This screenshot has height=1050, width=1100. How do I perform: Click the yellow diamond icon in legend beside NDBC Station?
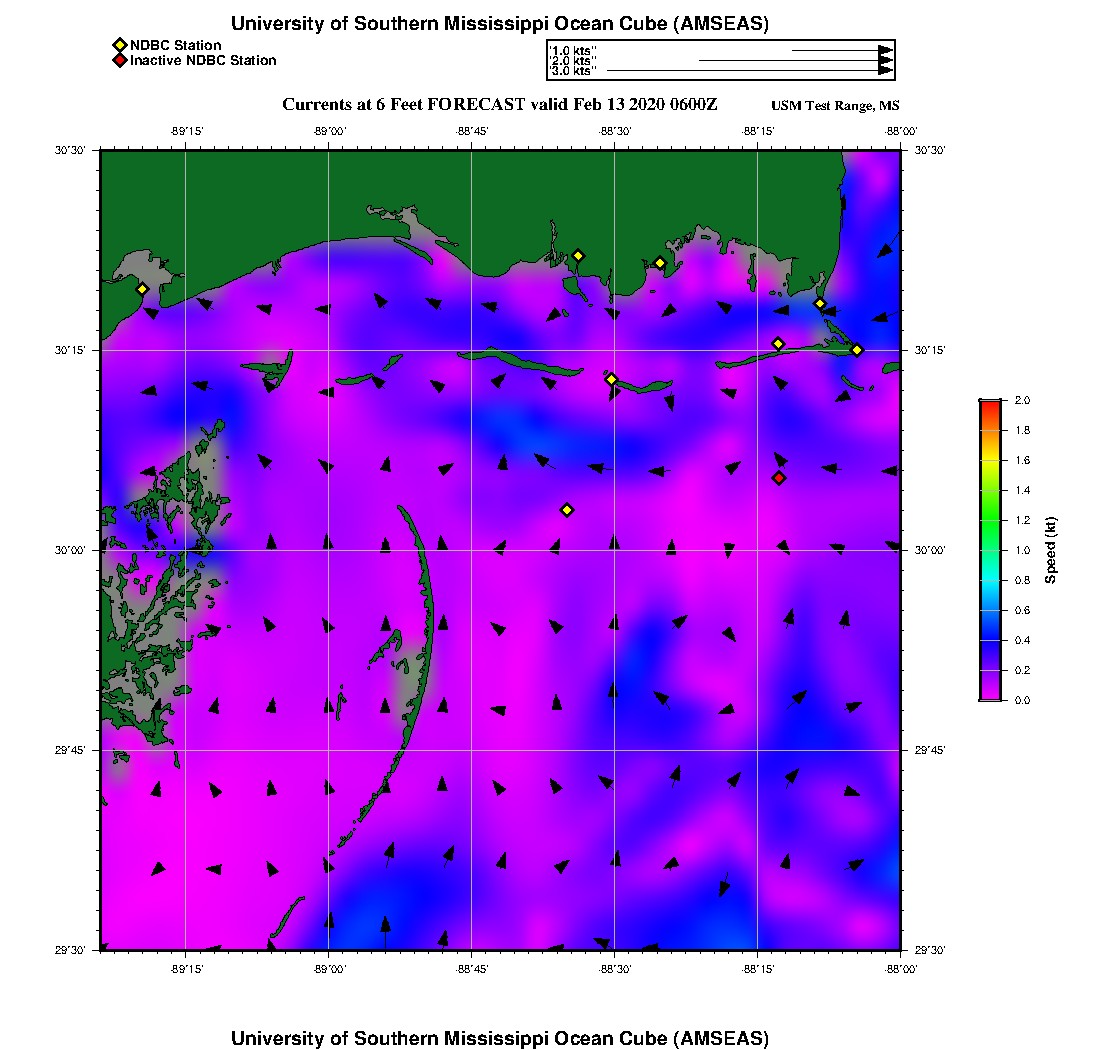pyautogui.click(x=119, y=45)
